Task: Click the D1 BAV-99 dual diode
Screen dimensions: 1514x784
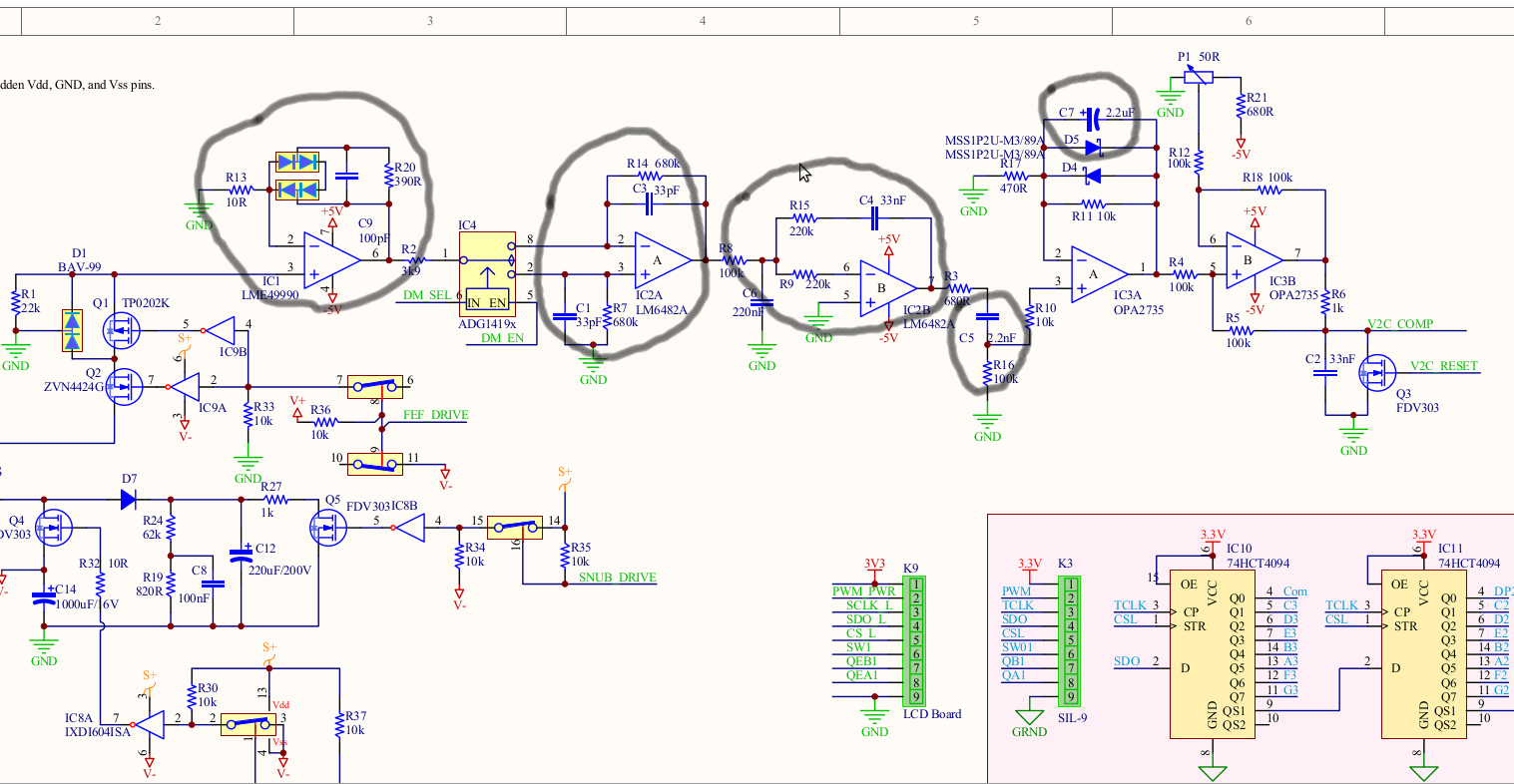Action: point(72,331)
